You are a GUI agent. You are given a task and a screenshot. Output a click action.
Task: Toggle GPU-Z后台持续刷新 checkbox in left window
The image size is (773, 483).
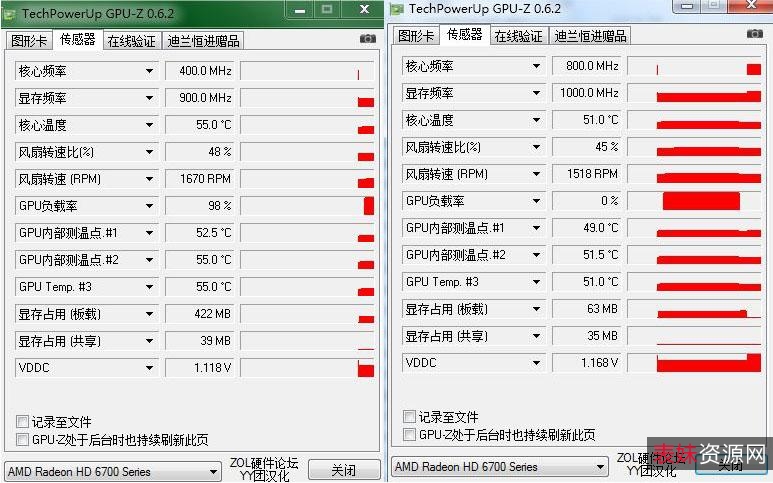coord(22,440)
